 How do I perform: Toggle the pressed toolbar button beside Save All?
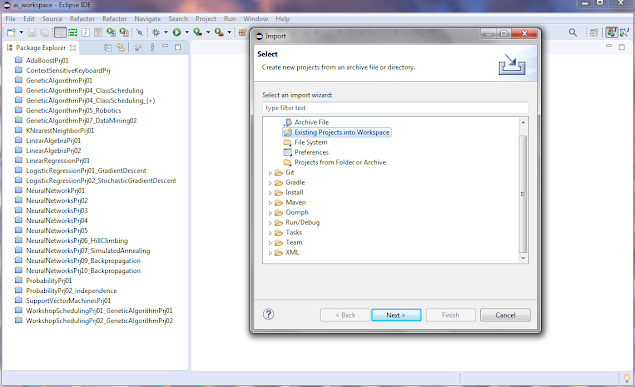click(x=60, y=32)
